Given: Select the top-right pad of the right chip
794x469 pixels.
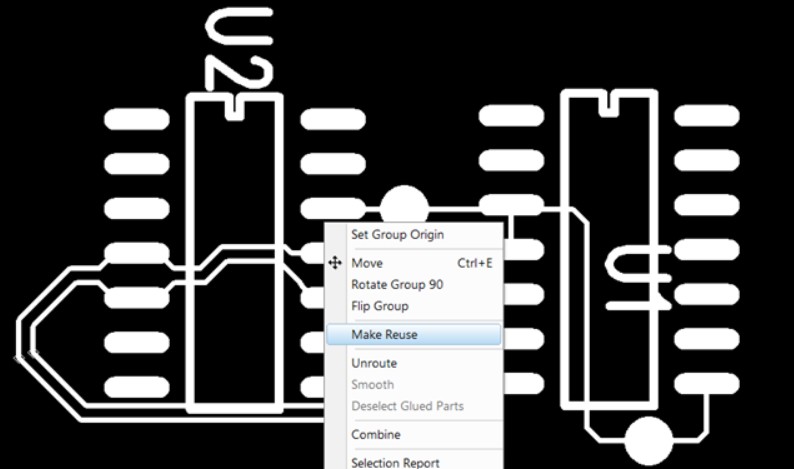Looking at the screenshot, I should tap(706, 115).
